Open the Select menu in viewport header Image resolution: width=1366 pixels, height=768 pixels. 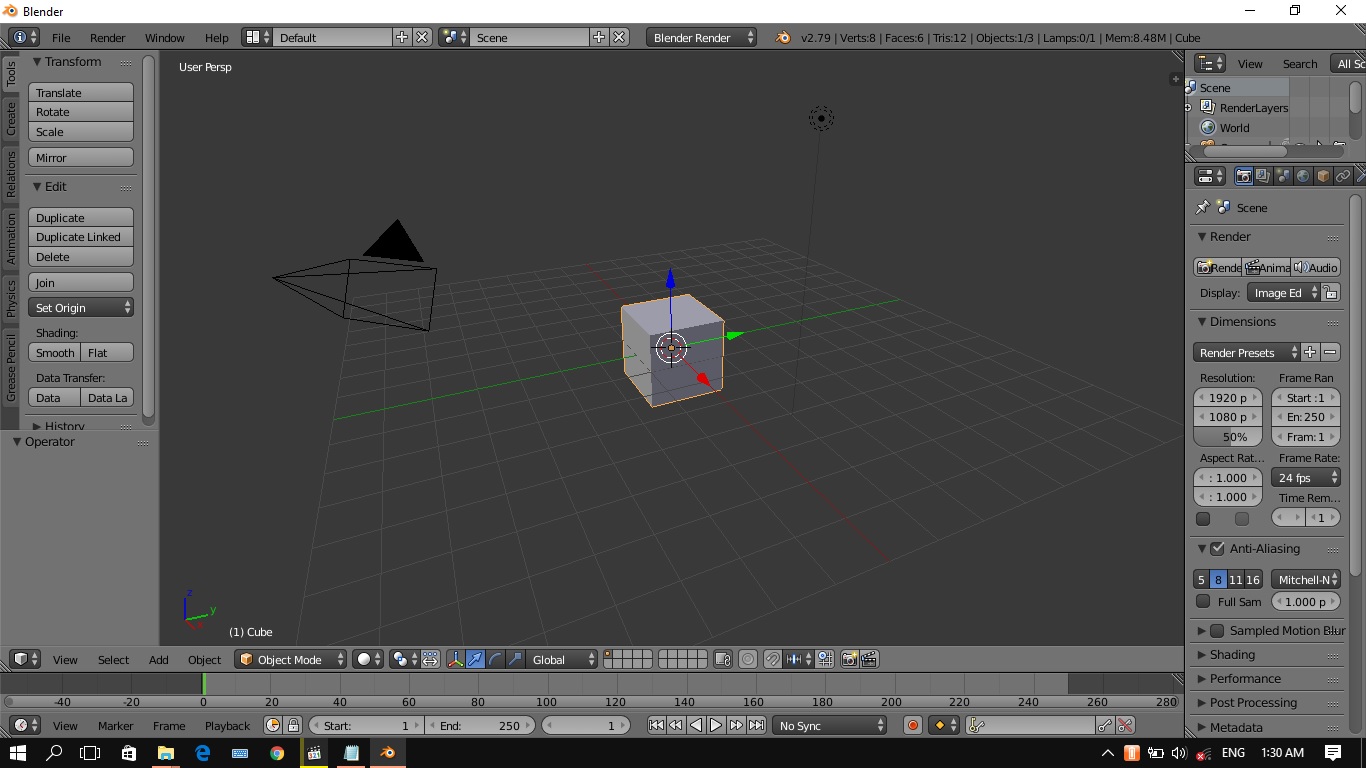113,659
